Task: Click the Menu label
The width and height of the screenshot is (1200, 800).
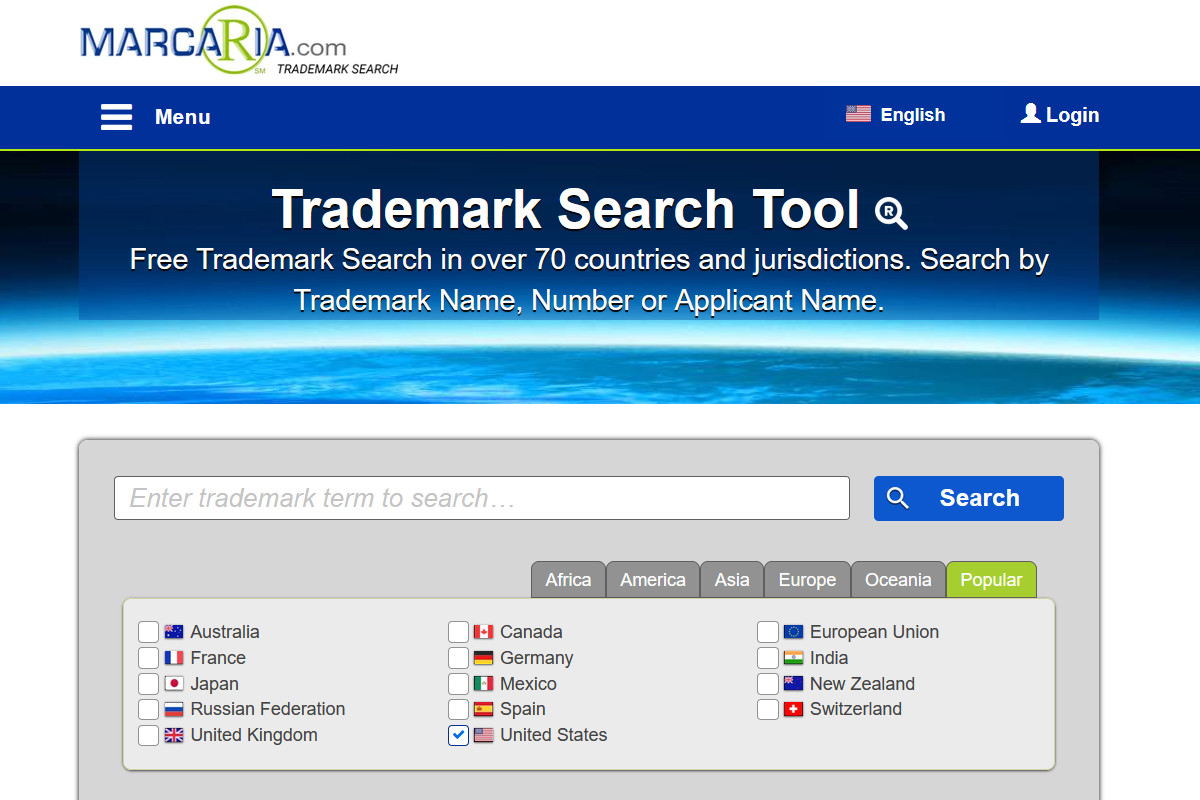Action: pyautogui.click(x=183, y=117)
